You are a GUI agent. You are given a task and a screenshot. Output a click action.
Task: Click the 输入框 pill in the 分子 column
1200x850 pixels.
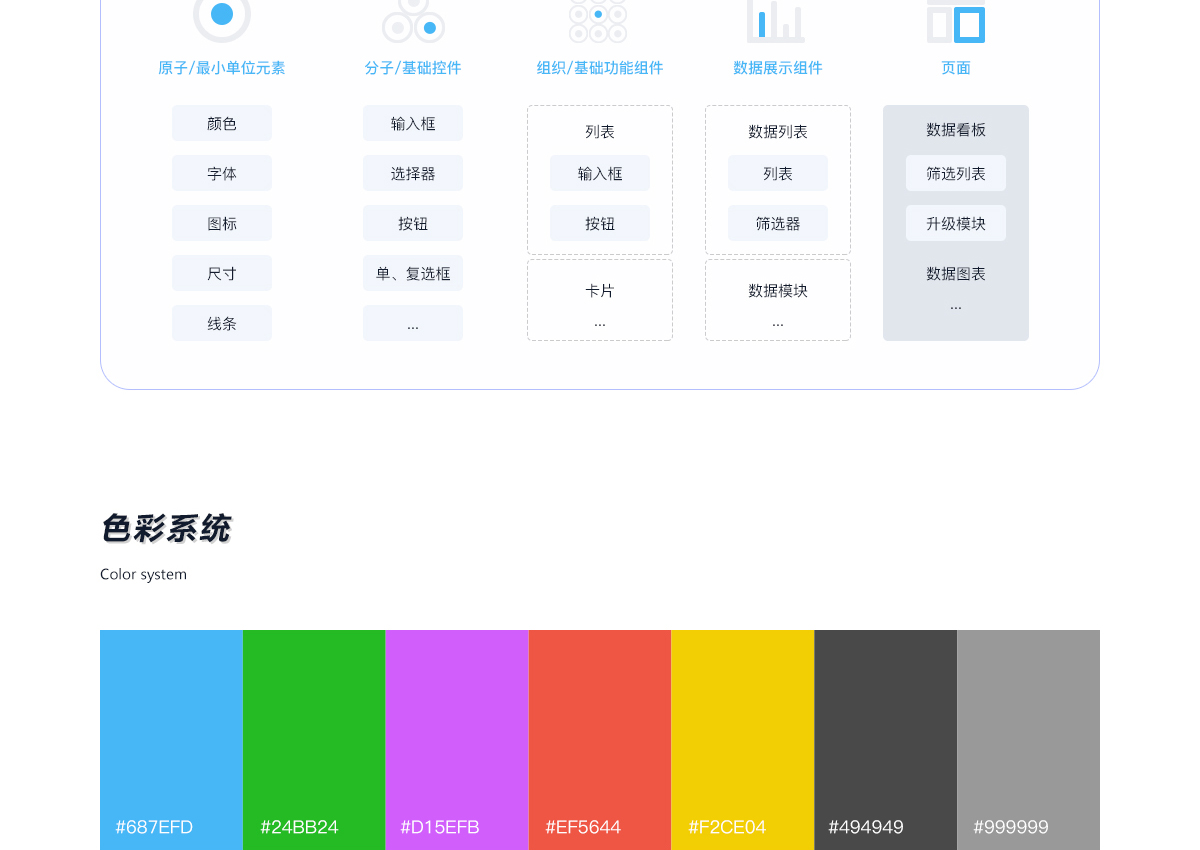click(413, 123)
